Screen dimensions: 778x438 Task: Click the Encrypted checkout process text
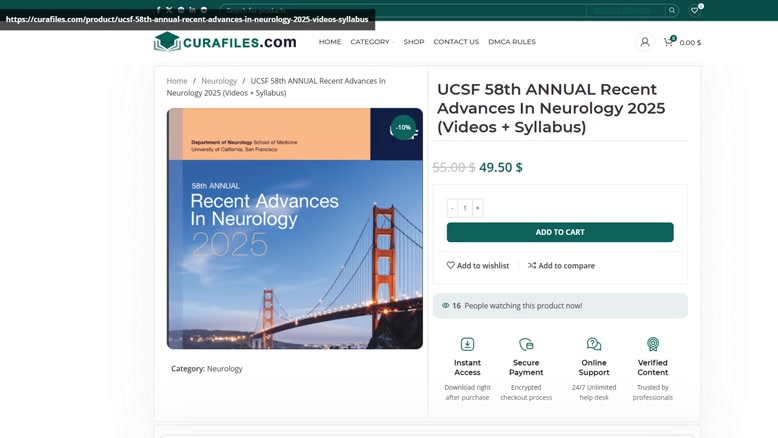526,392
